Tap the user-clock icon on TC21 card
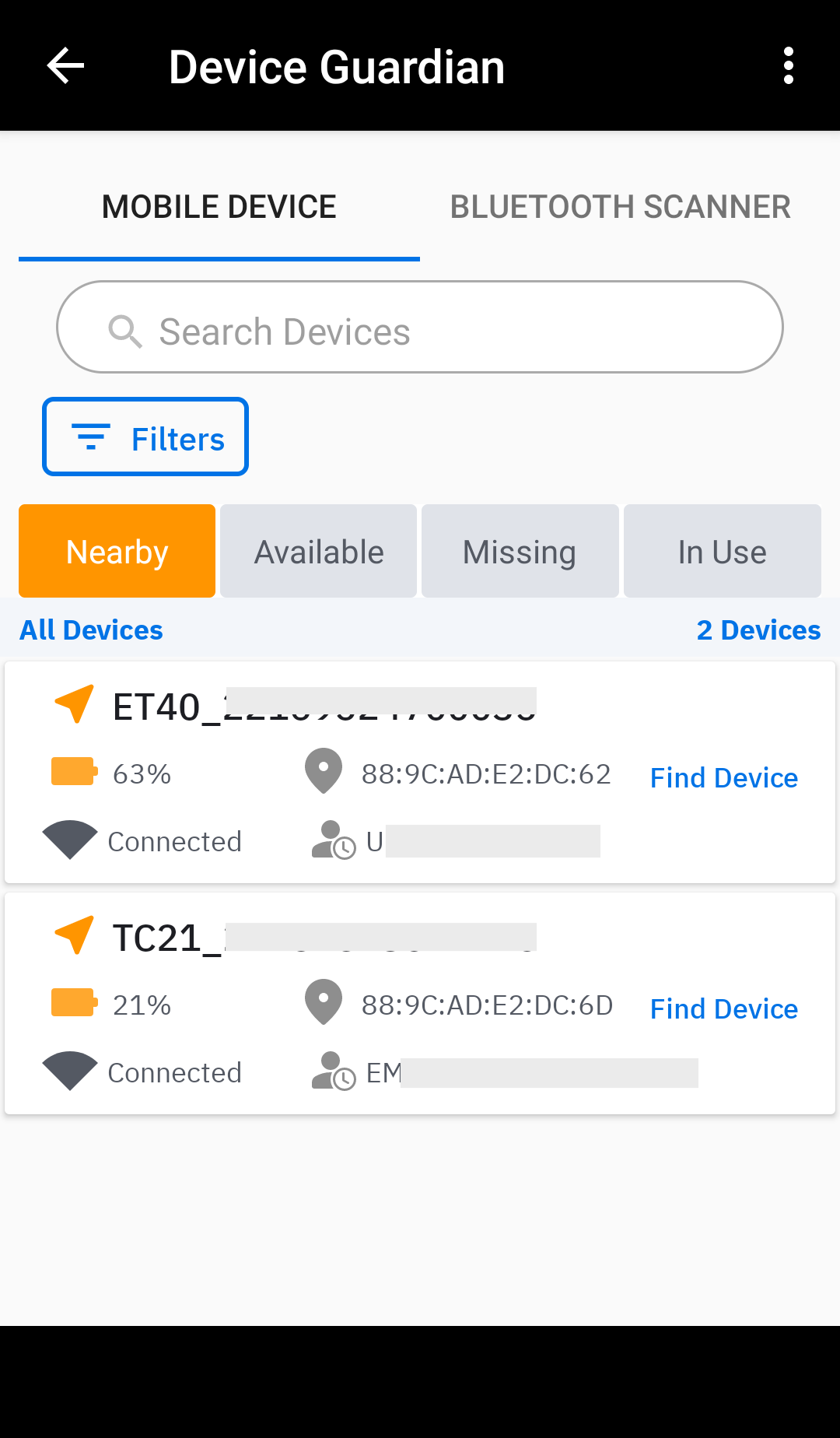This screenshot has width=840, height=1438. coord(333,1071)
